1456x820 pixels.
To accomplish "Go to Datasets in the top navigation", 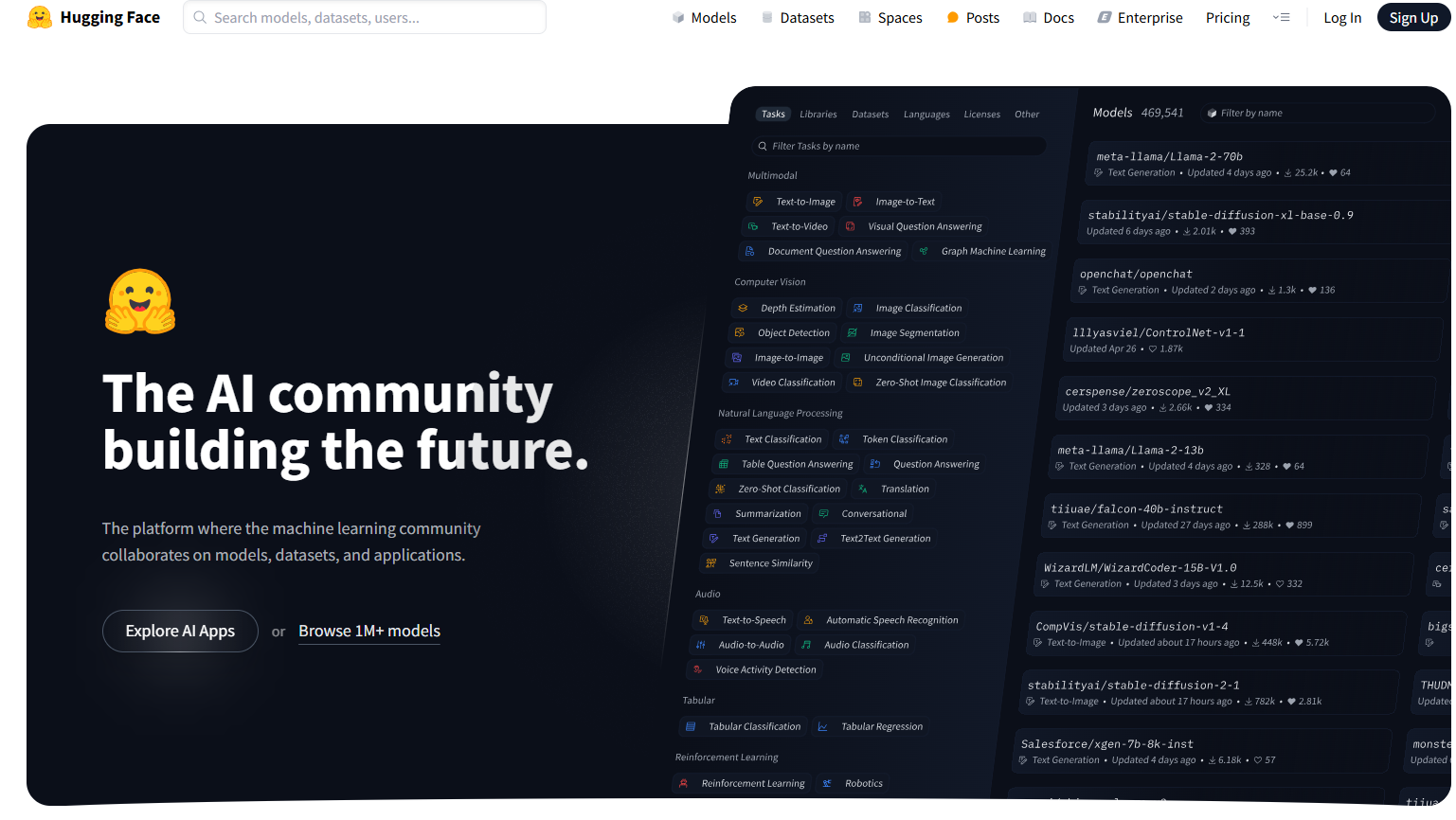I will [798, 18].
